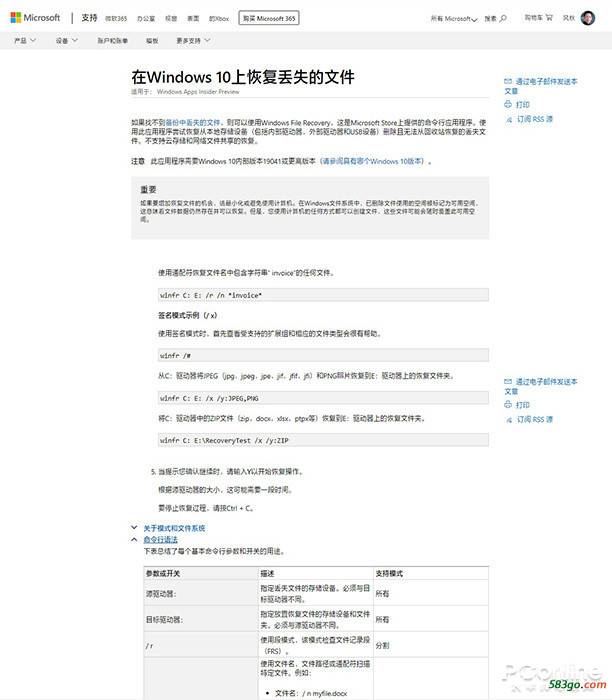612x700 pixels.
Task: Click 打印 link near article title
Action: (523, 104)
